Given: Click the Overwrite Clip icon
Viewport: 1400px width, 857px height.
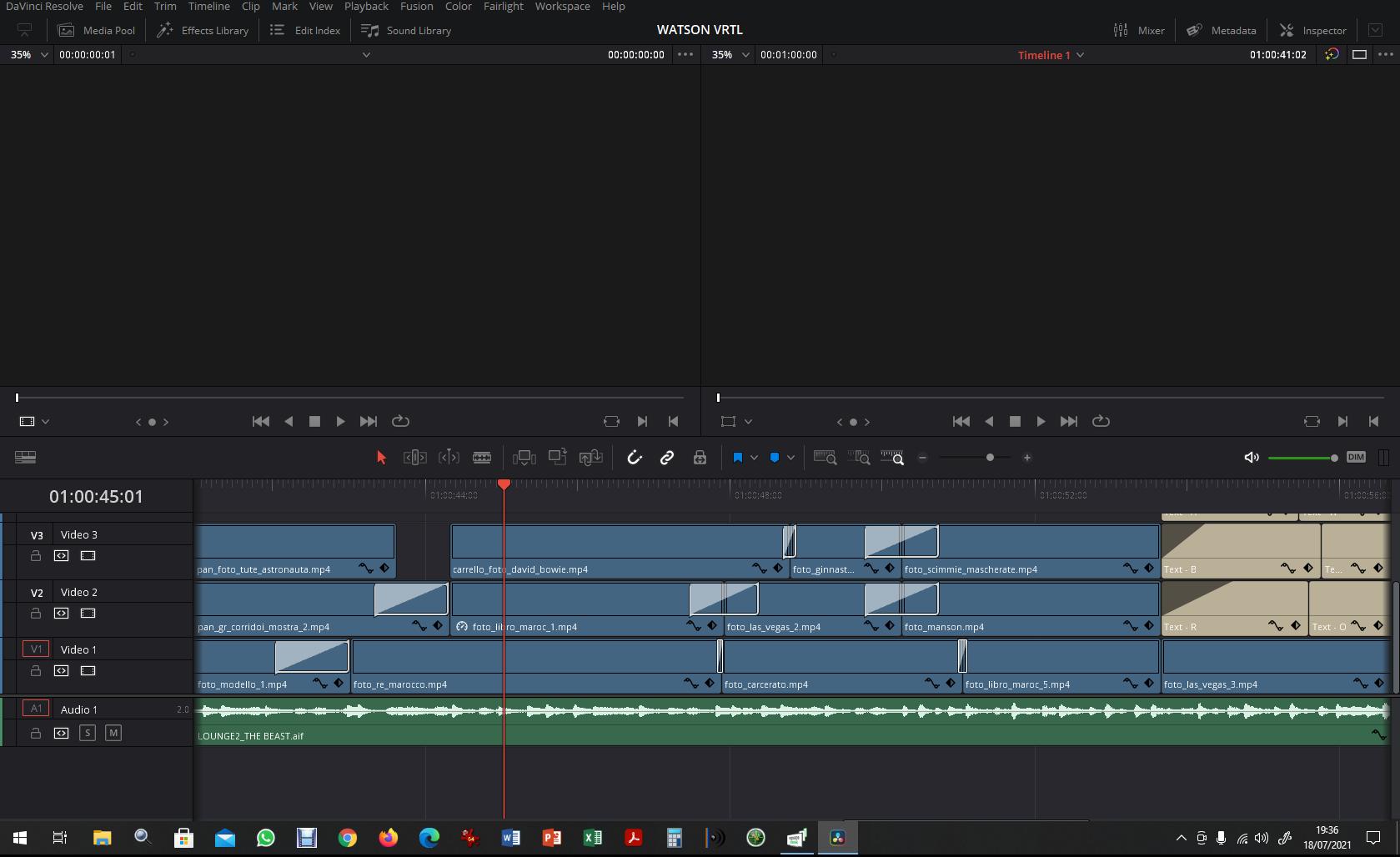Looking at the screenshot, I should coord(557,457).
